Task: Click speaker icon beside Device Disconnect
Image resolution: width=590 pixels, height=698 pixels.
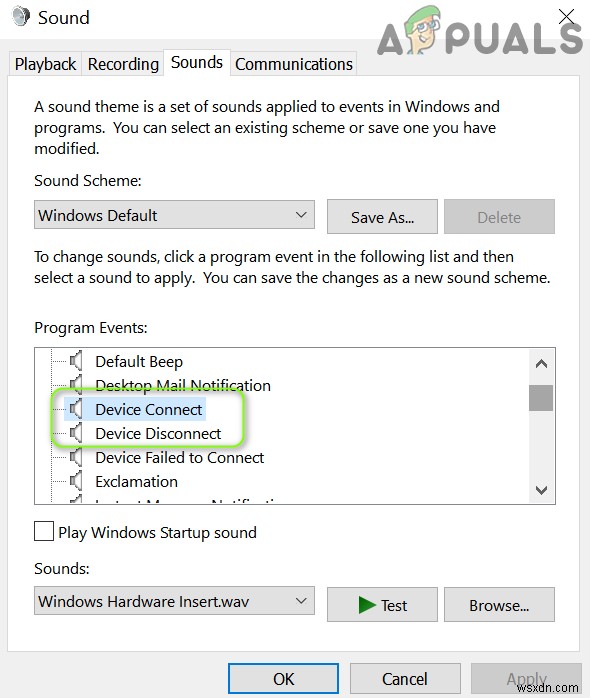Action: point(76,433)
